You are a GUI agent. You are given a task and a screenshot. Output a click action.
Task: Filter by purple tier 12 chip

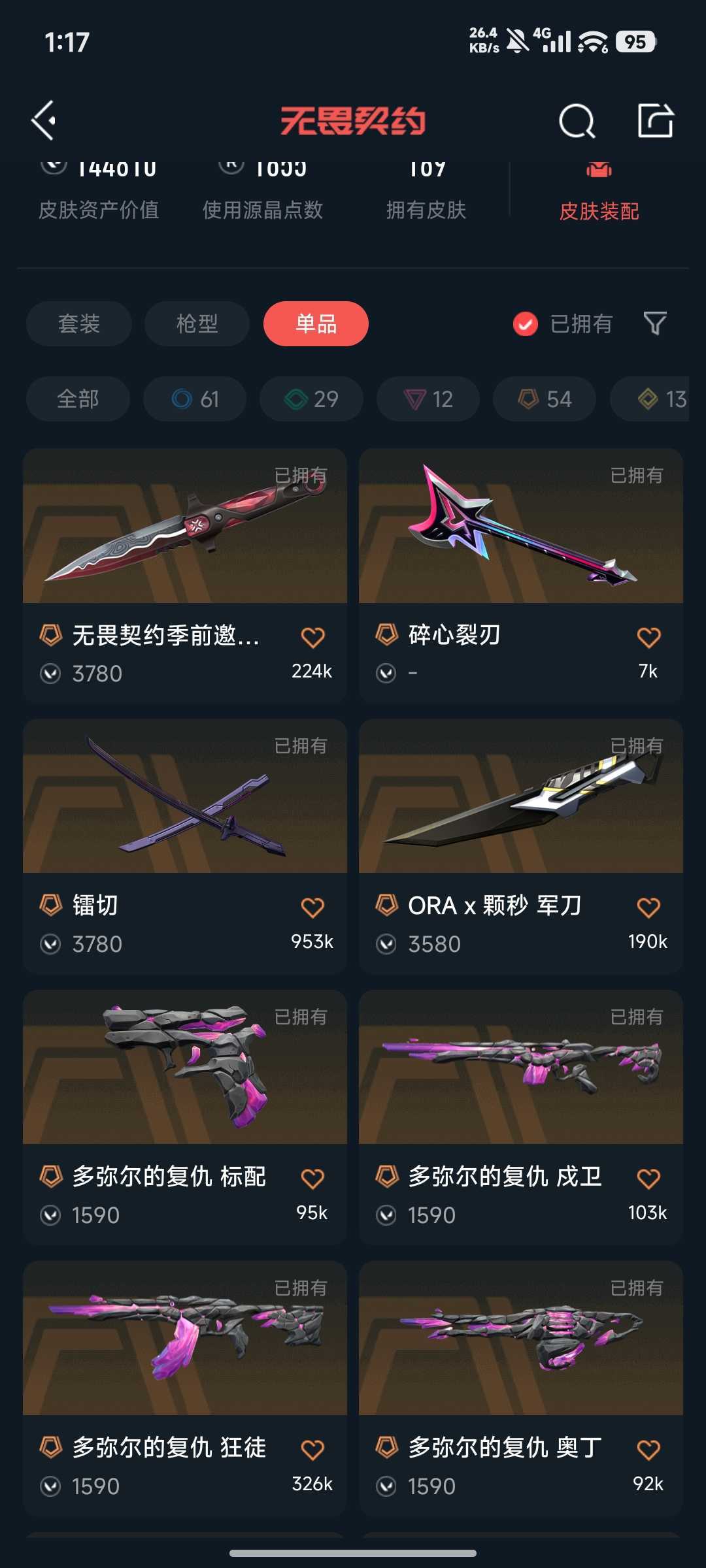(x=428, y=399)
